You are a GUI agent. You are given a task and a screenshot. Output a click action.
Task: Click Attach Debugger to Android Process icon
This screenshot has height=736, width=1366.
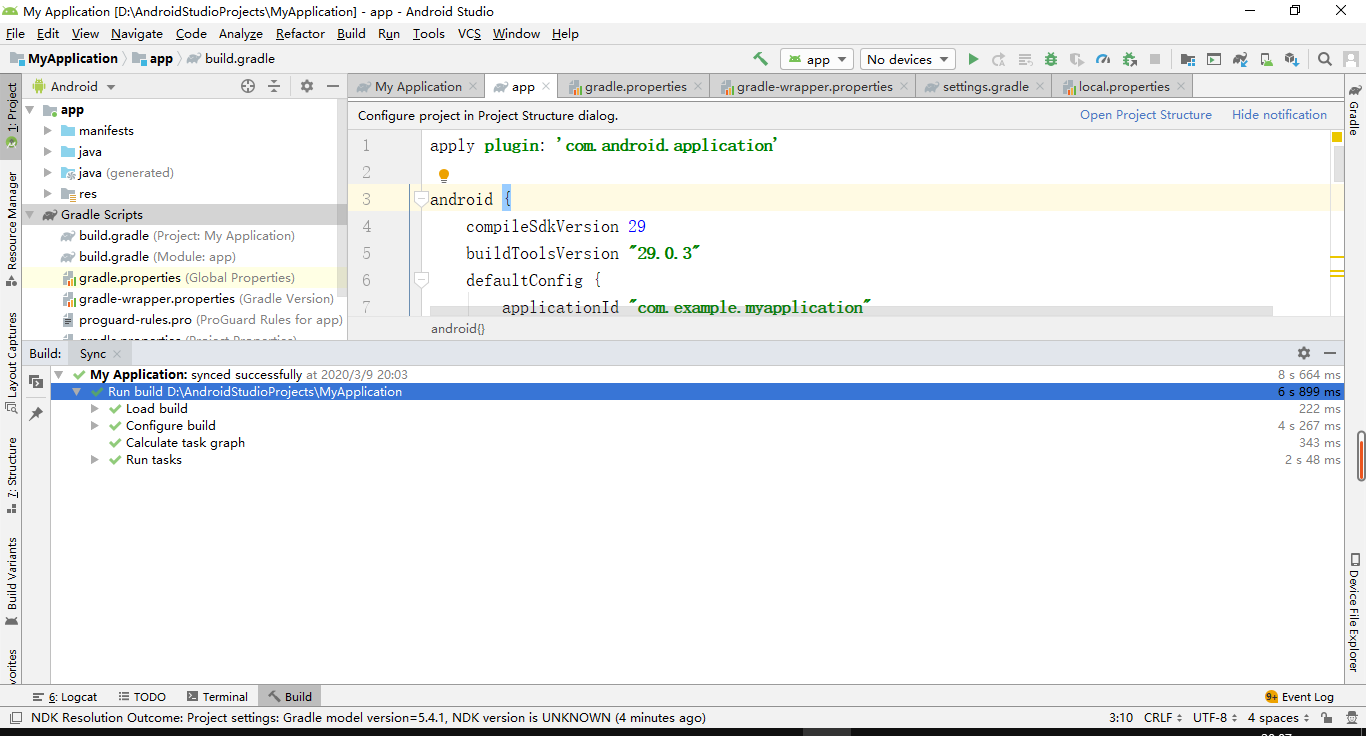(1129, 59)
